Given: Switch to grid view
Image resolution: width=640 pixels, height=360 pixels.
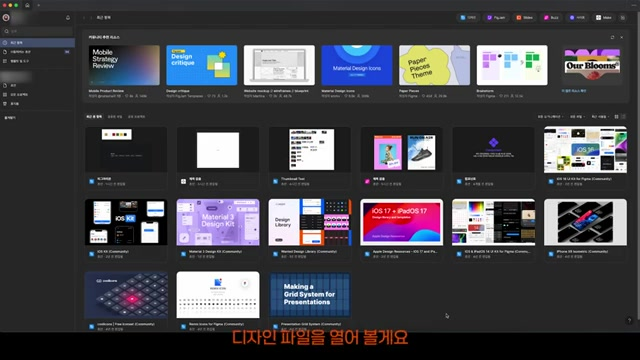Looking at the screenshot, I should [x=616, y=117].
